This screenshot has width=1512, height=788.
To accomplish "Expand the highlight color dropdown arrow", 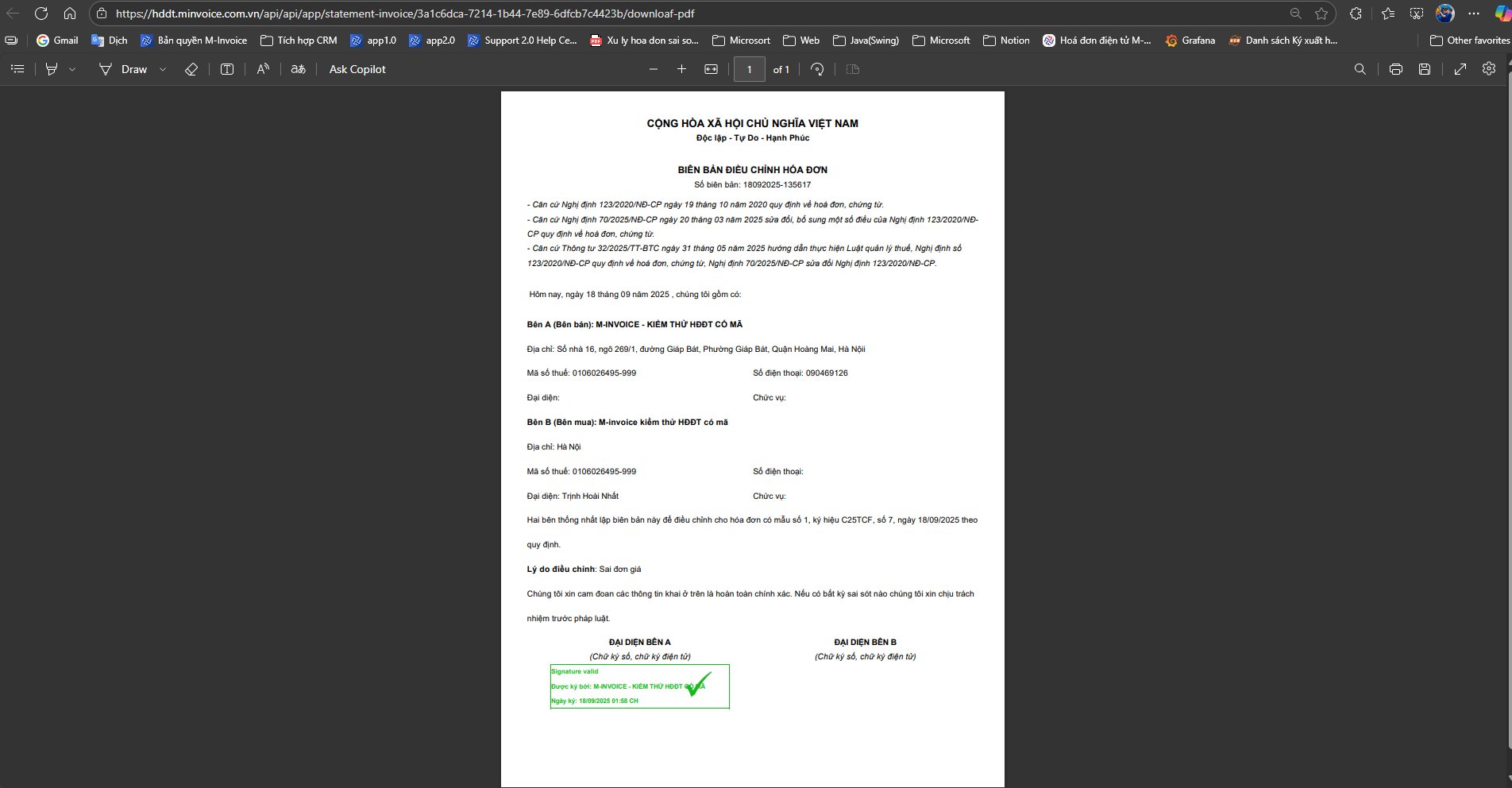I will coord(72,69).
